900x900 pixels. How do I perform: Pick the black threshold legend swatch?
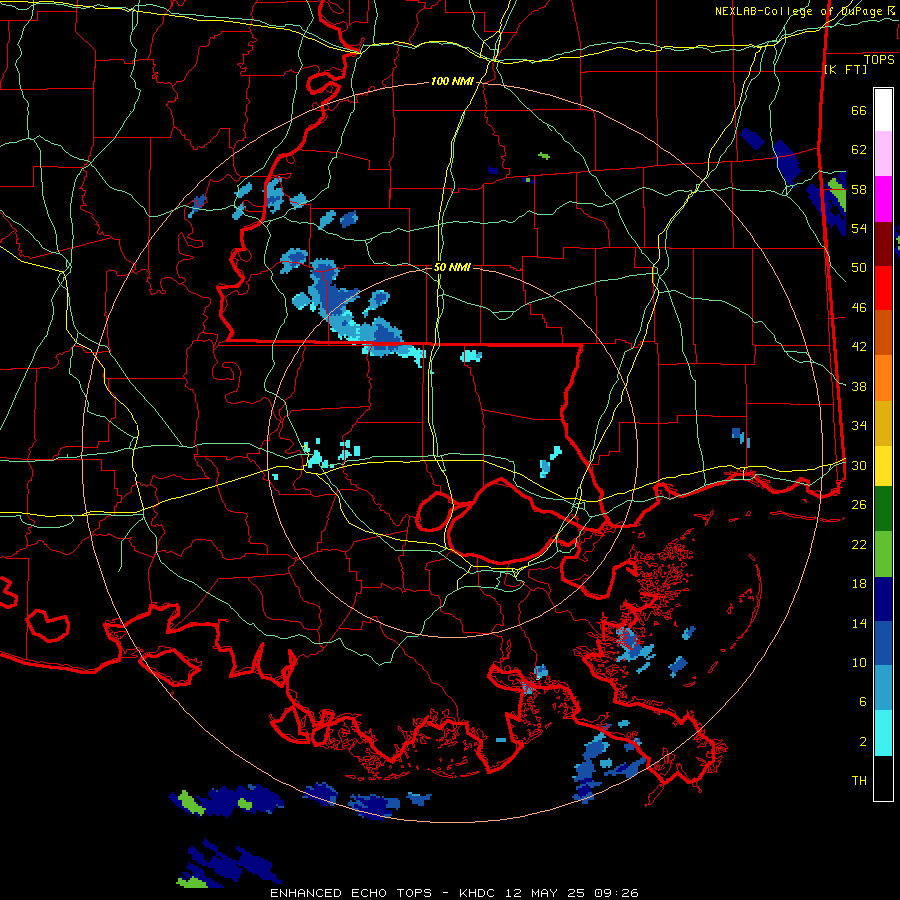[x=883, y=778]
